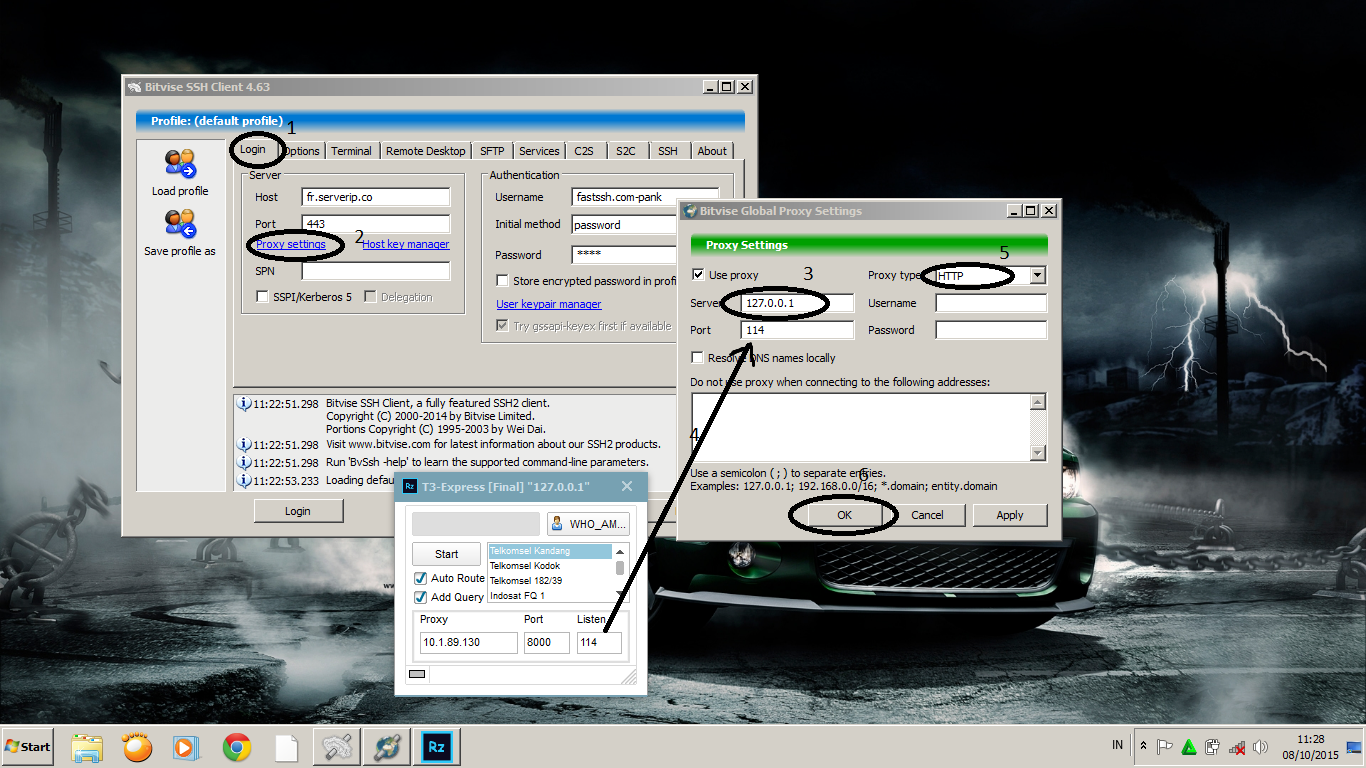The width and height of the screenshot is (1366, 768).
Task: Open the SSH tab
Action: (668, 151)
